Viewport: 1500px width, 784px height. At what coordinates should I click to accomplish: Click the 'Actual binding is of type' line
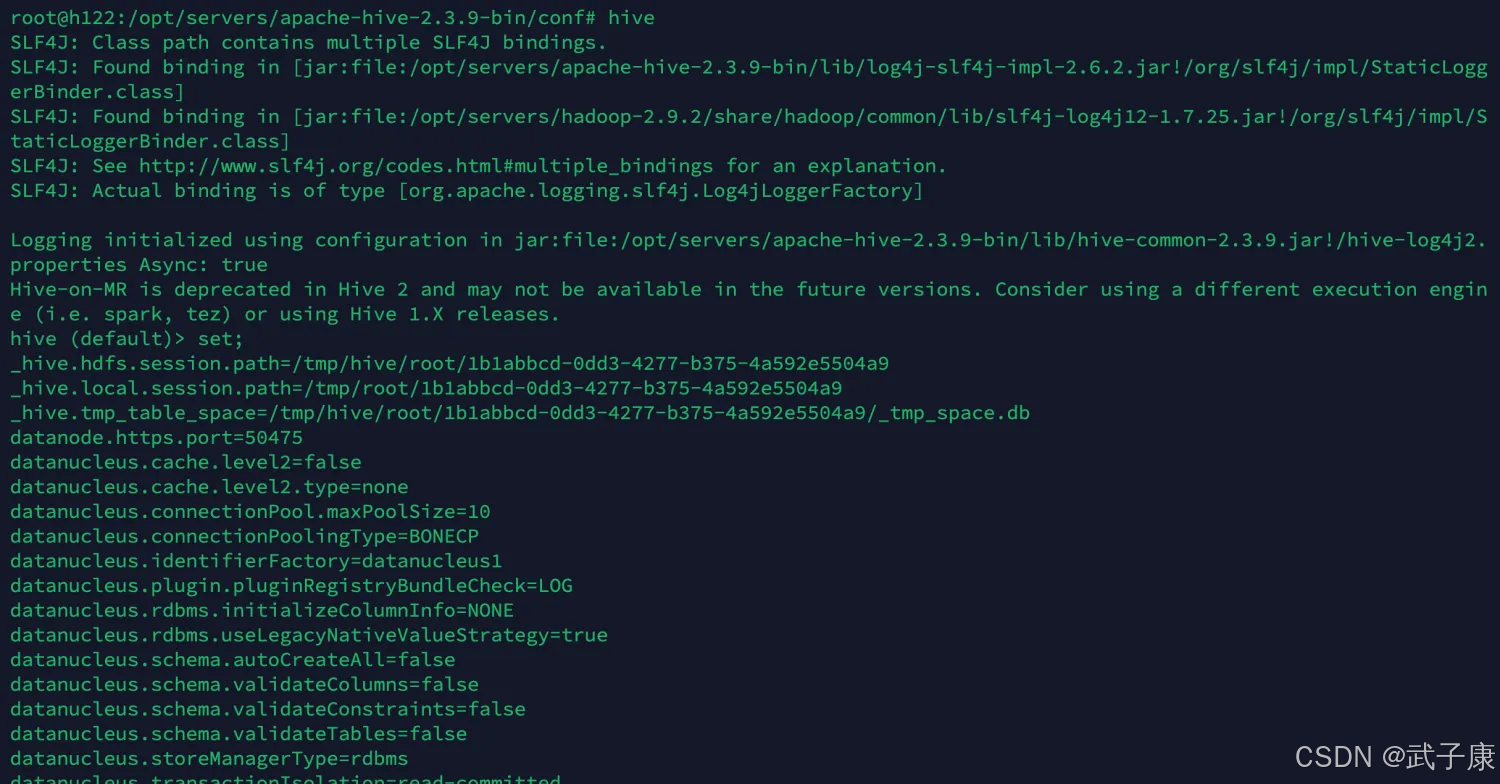(467, 191)
